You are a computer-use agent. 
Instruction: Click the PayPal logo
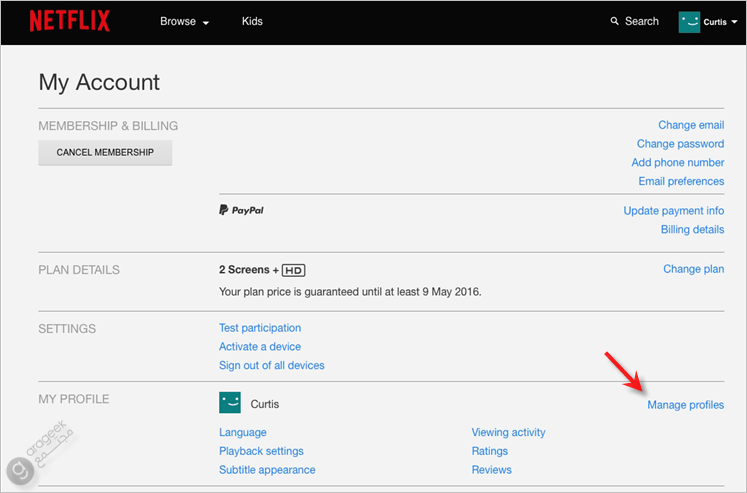tap(241, 210)
